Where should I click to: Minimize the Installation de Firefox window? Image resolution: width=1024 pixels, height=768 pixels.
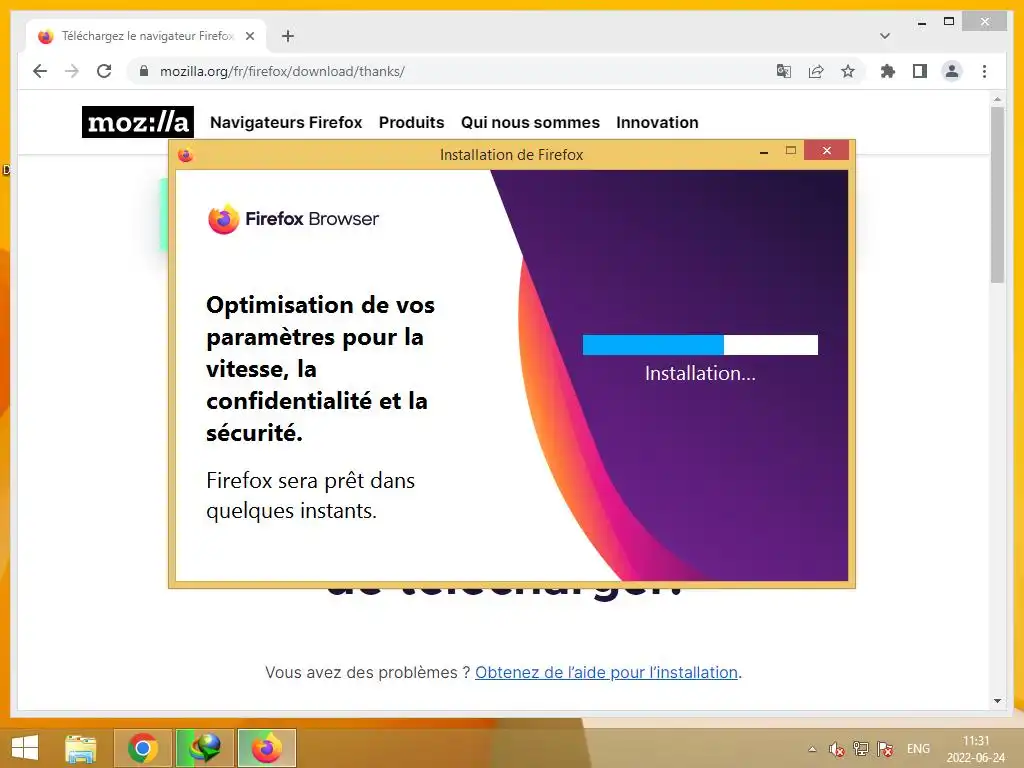click(x=764, y=152)
